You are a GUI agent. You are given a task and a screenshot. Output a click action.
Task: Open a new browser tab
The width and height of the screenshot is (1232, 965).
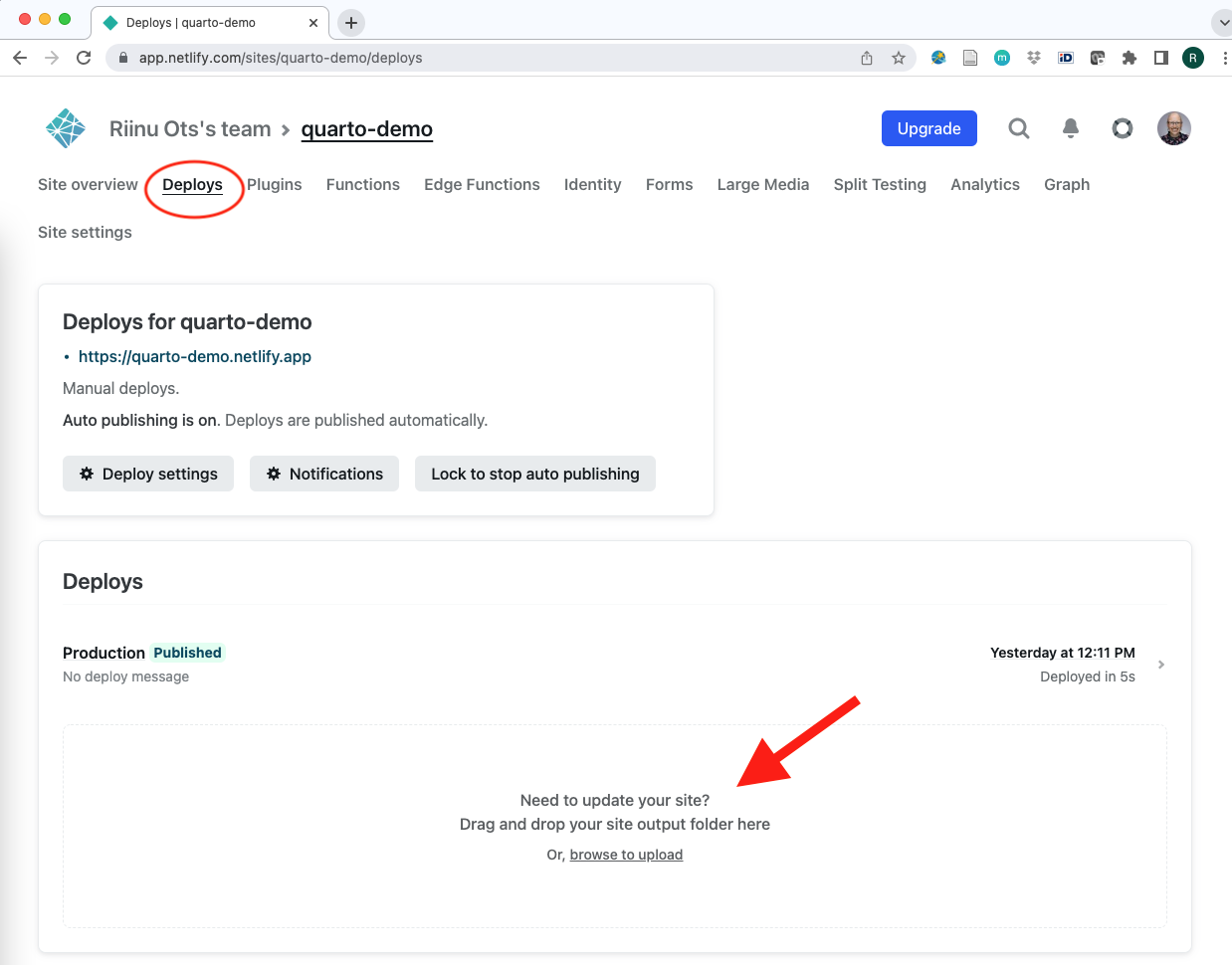pos(351,22)
